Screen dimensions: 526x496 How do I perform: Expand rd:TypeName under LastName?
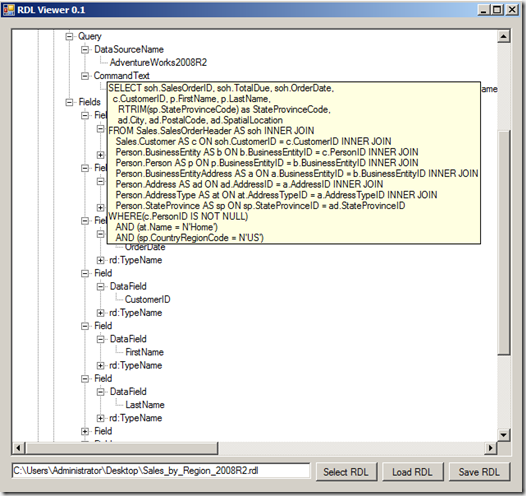click(x=100, y=418)
